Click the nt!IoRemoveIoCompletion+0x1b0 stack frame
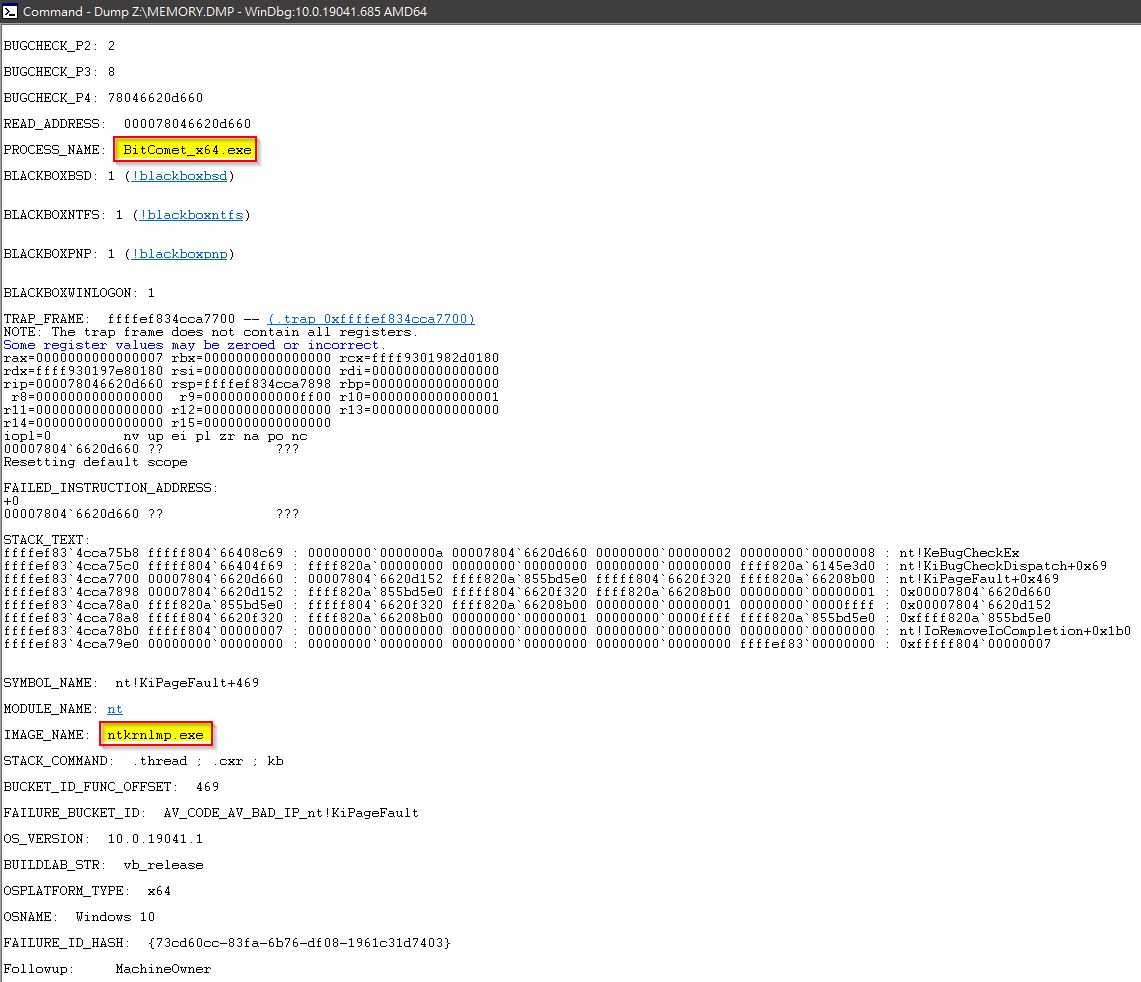The width and height of the screenshot is (1141, 982). pyautogui.click(x=1014, y=631)
